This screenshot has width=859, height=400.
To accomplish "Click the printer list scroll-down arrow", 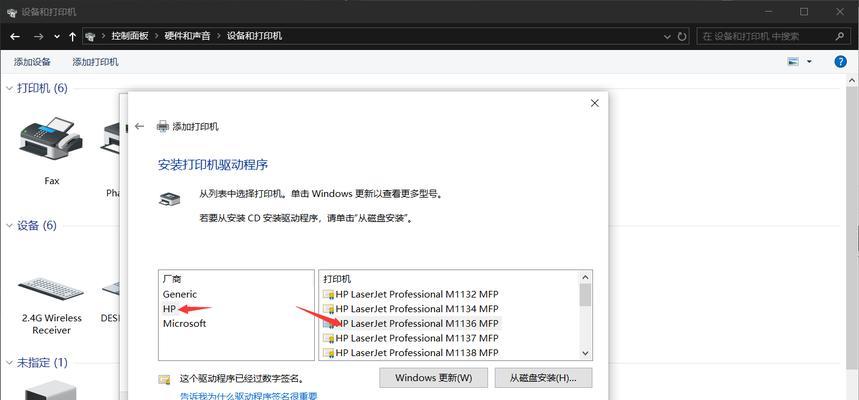I will (x=585, y=353).
